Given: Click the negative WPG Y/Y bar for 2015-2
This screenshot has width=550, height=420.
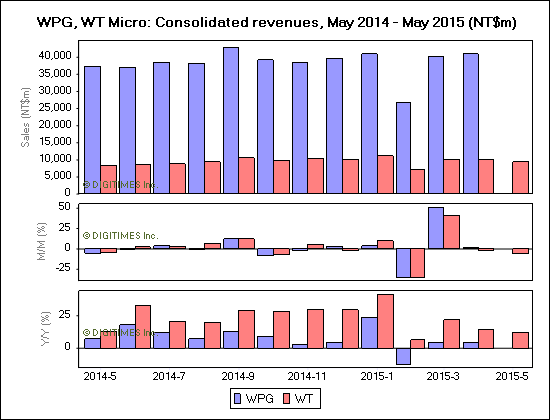Looking at the screenshot, I should click(x=403, y=356).
